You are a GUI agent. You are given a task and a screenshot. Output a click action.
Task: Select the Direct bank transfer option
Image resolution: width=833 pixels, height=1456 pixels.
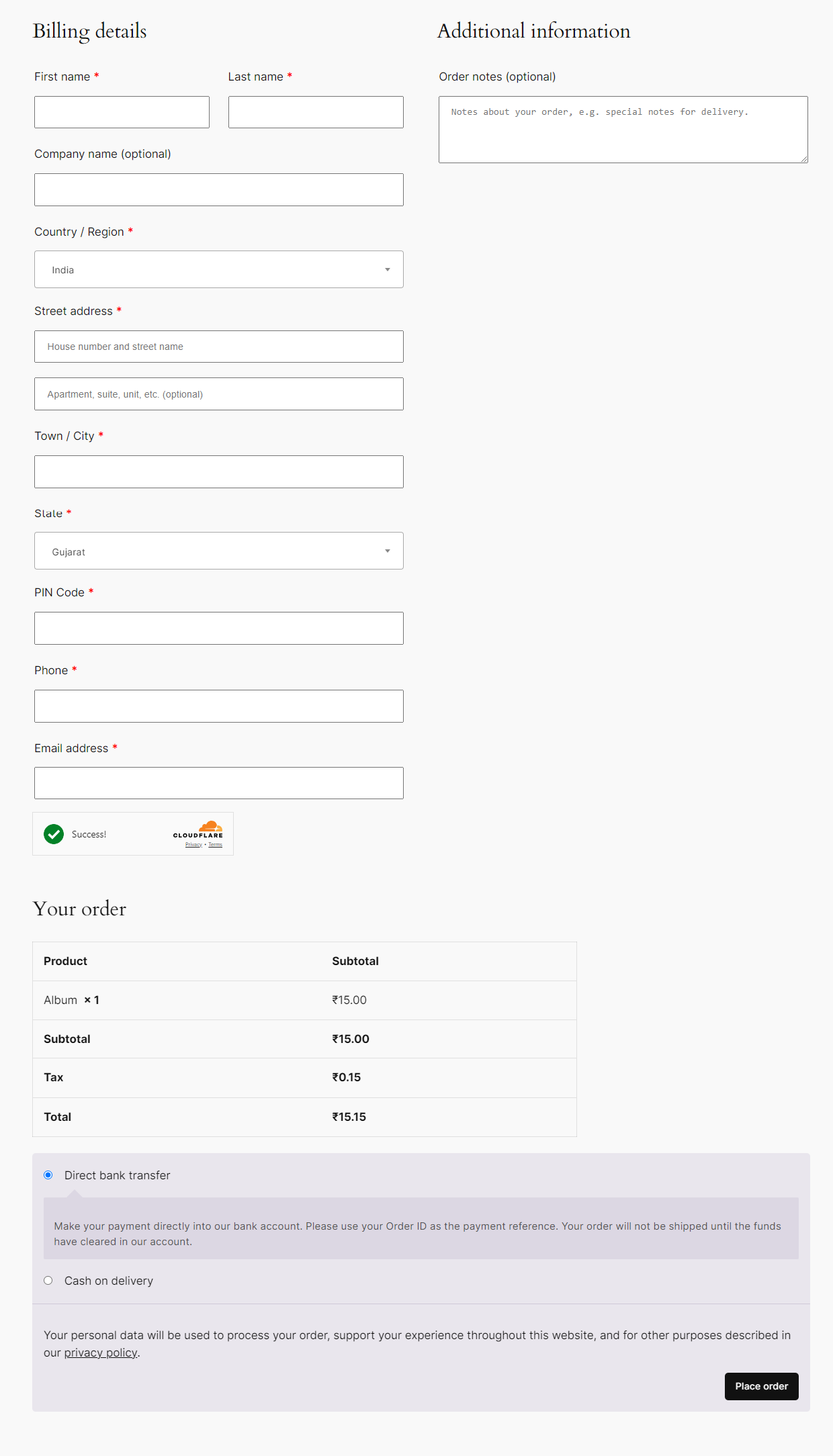[48, 1175]
